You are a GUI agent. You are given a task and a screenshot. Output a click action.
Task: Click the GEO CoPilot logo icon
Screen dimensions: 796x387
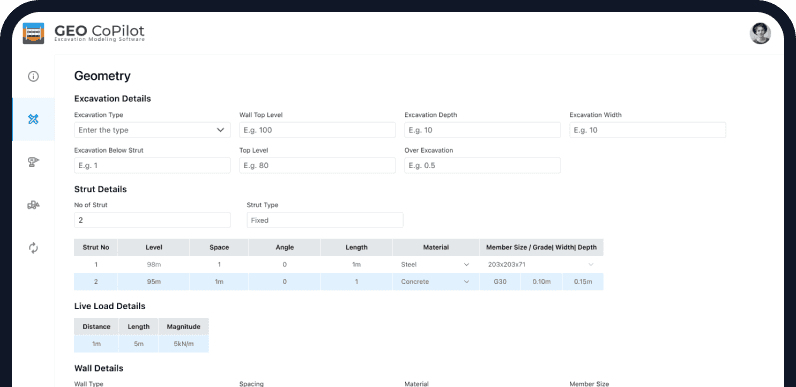pos(34,33)
